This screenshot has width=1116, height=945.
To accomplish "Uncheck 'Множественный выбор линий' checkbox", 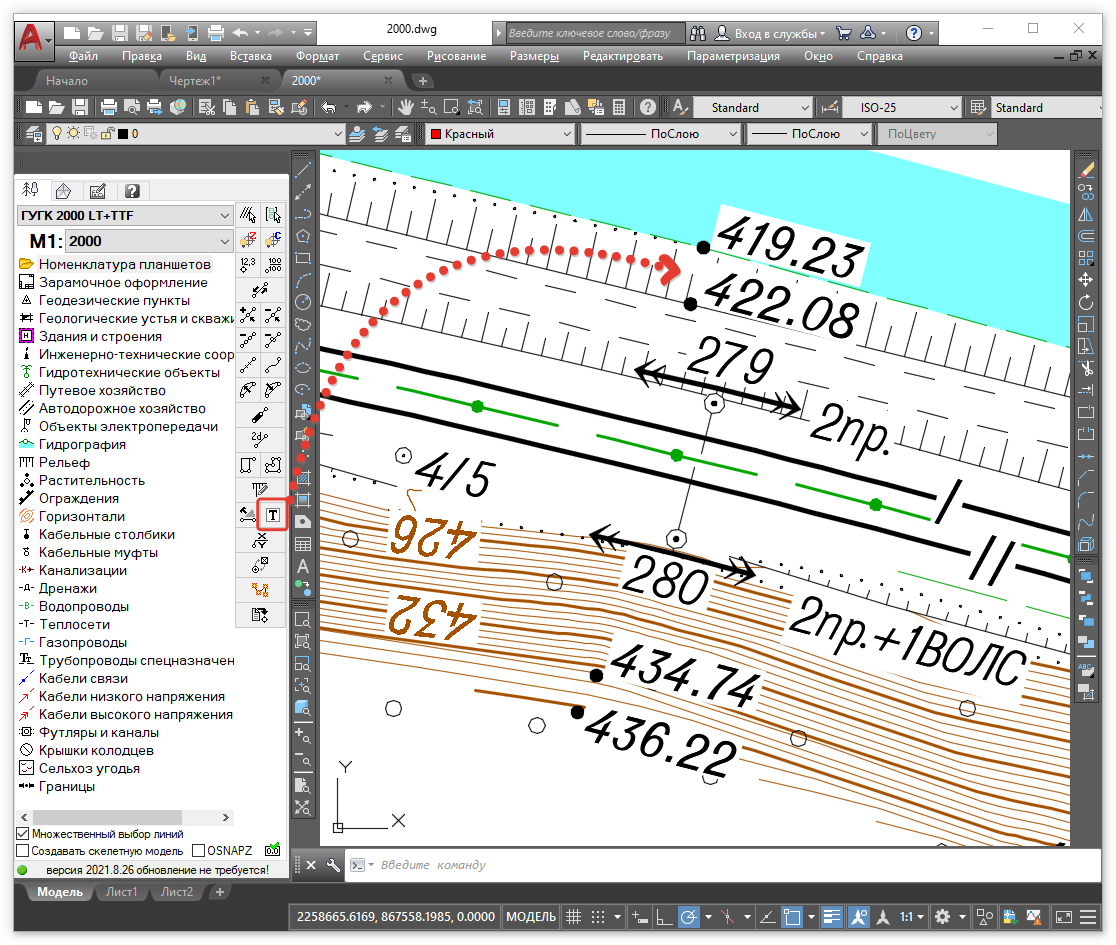I will 23,834.
